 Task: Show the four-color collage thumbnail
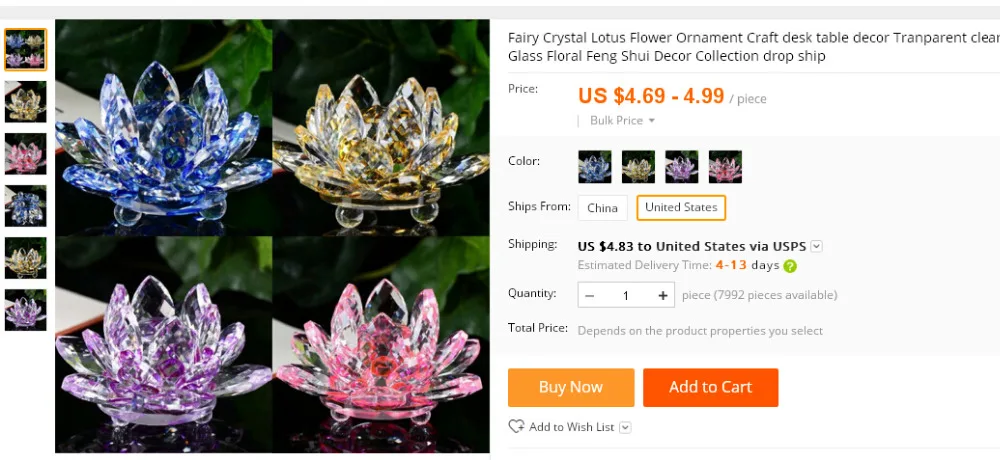tap(26, 49)
